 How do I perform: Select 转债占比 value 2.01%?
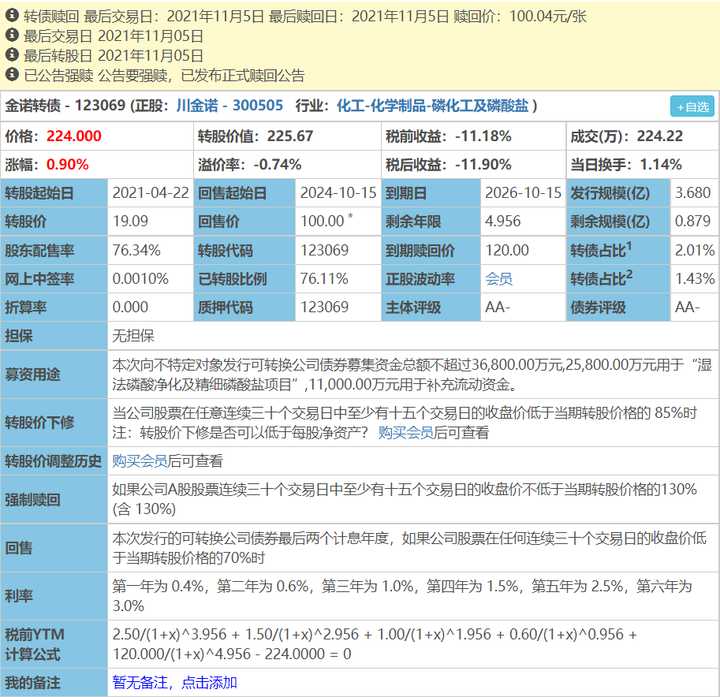[x=695, y=250]
